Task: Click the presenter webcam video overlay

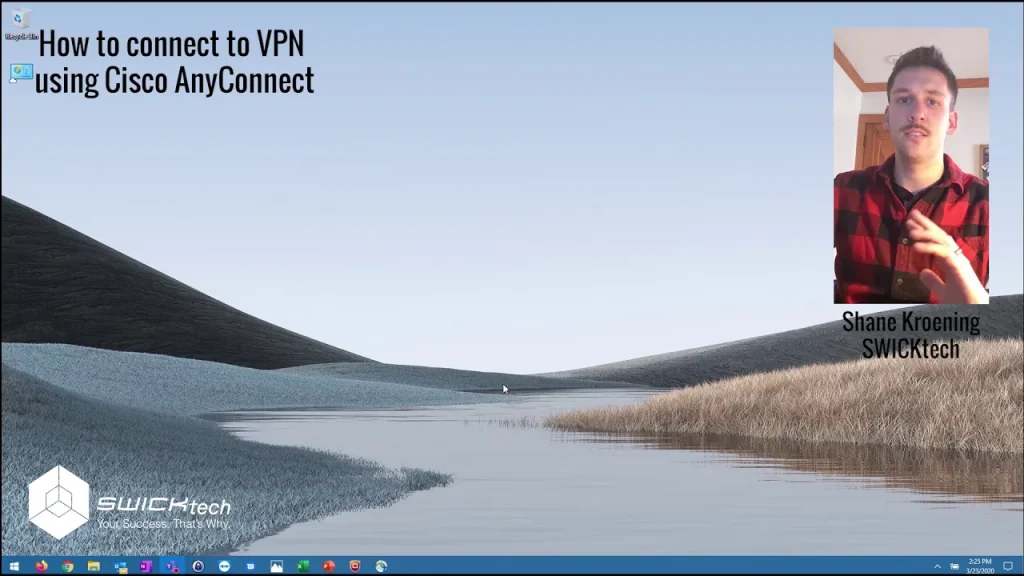Action: [x=911, y=166]
